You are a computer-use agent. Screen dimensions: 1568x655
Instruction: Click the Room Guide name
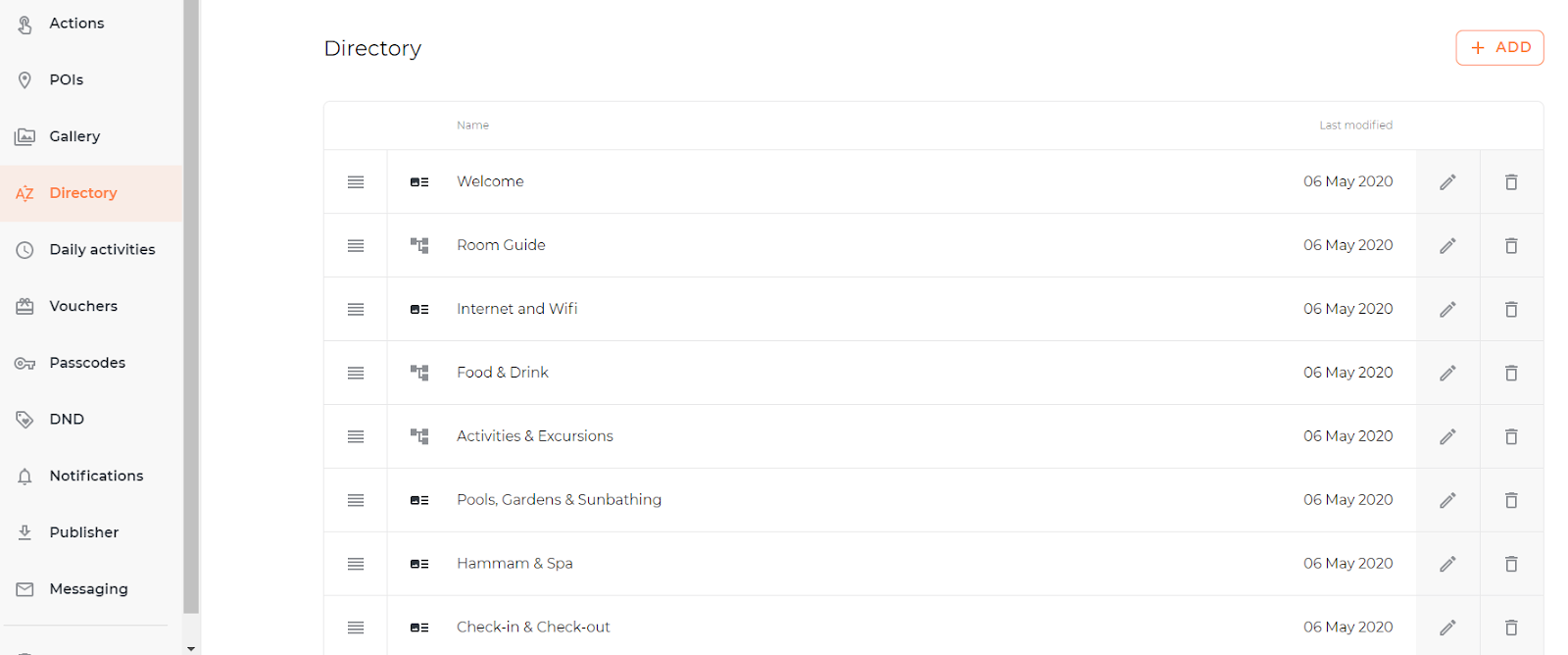[x=501, y=245]
